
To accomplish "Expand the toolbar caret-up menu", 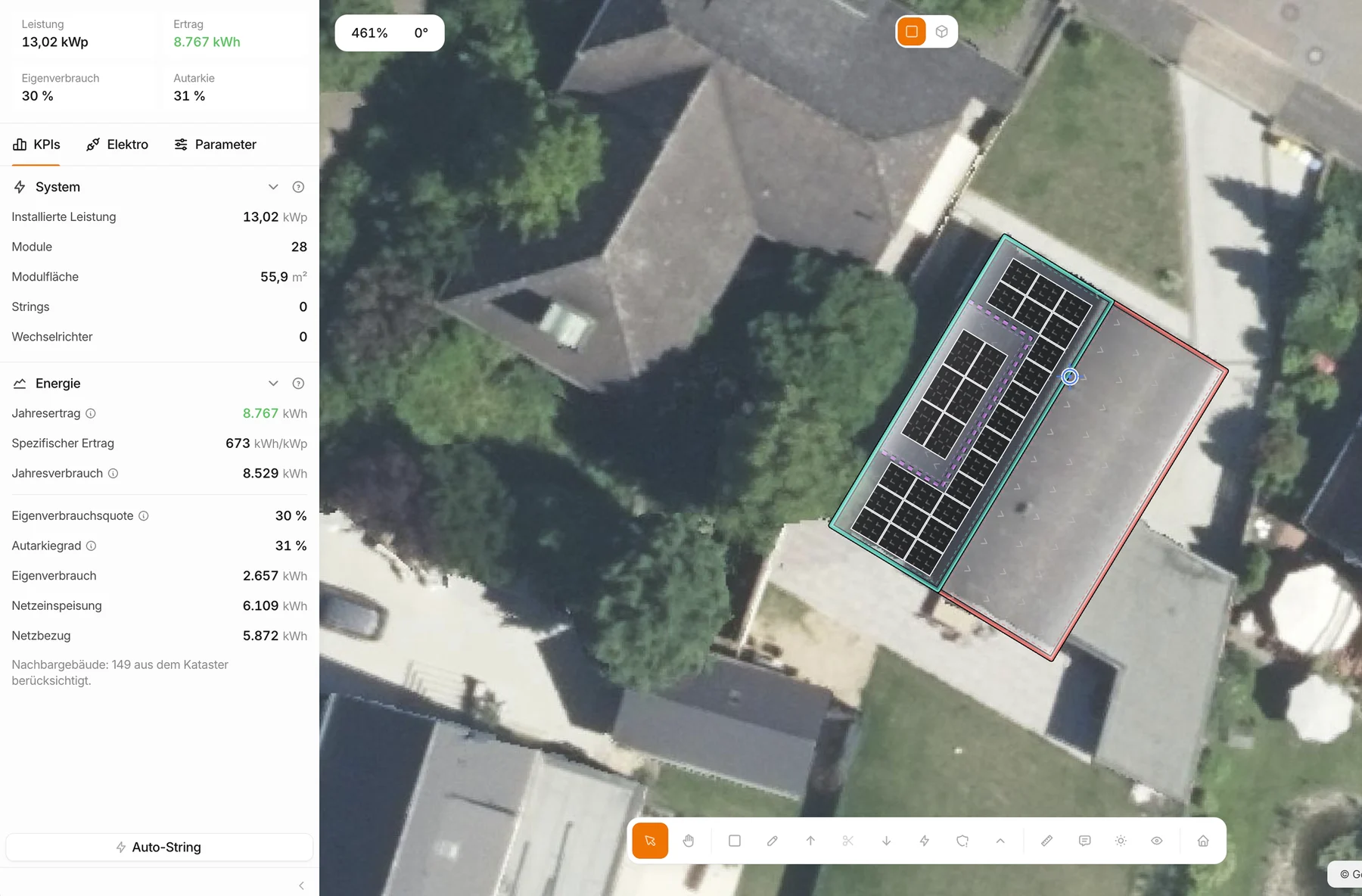I will point(1000,841).
